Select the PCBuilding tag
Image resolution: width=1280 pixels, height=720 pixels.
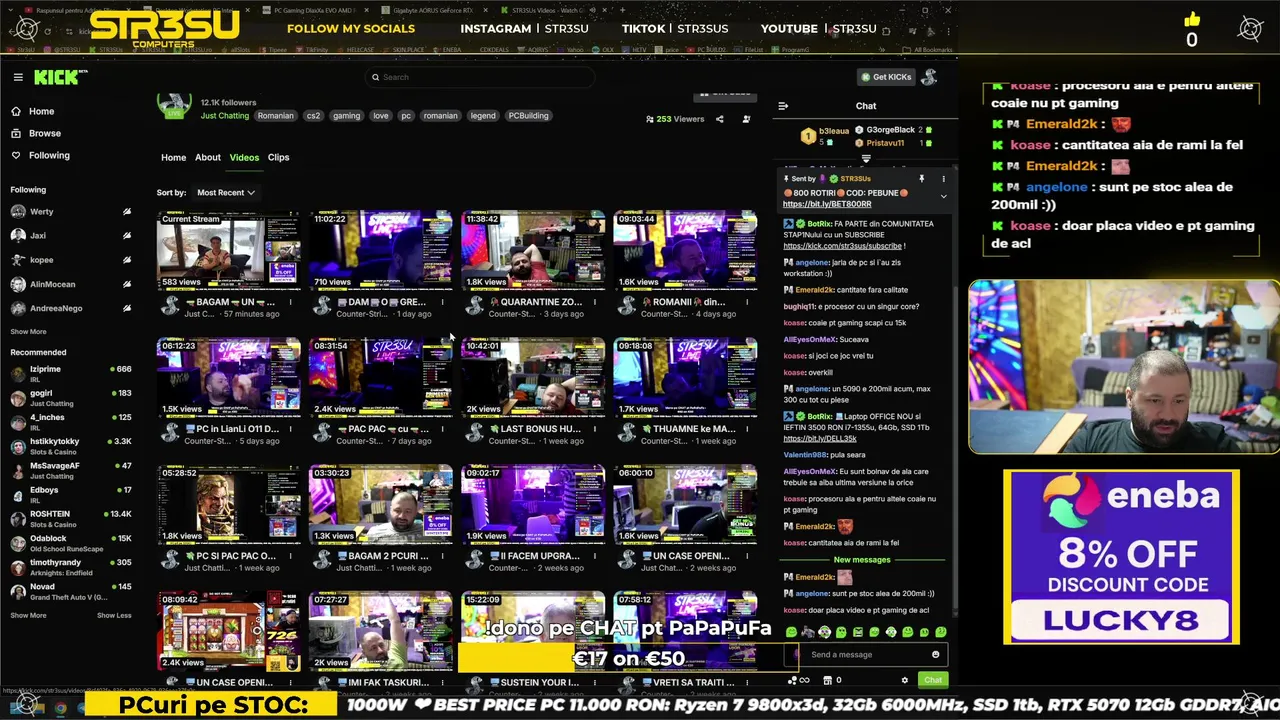[x=528, y=115]
